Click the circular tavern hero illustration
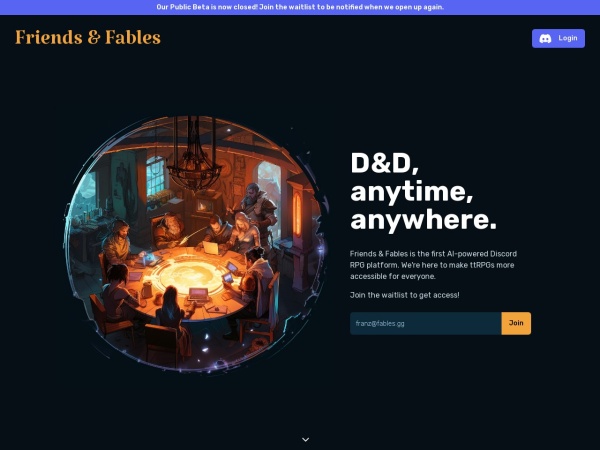 (197, 240)
